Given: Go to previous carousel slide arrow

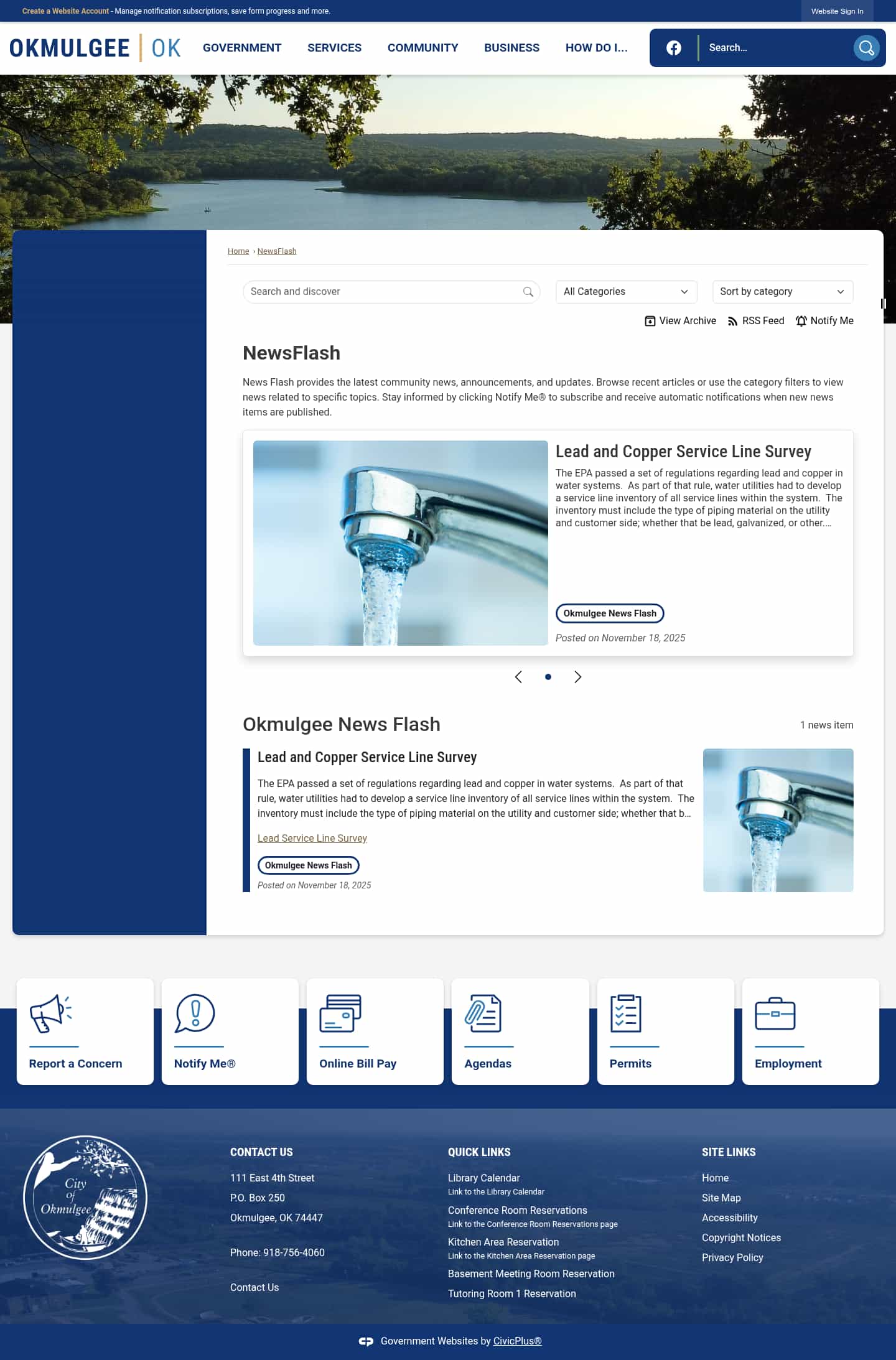Looking at the screenshot, I should click(518, 677).
